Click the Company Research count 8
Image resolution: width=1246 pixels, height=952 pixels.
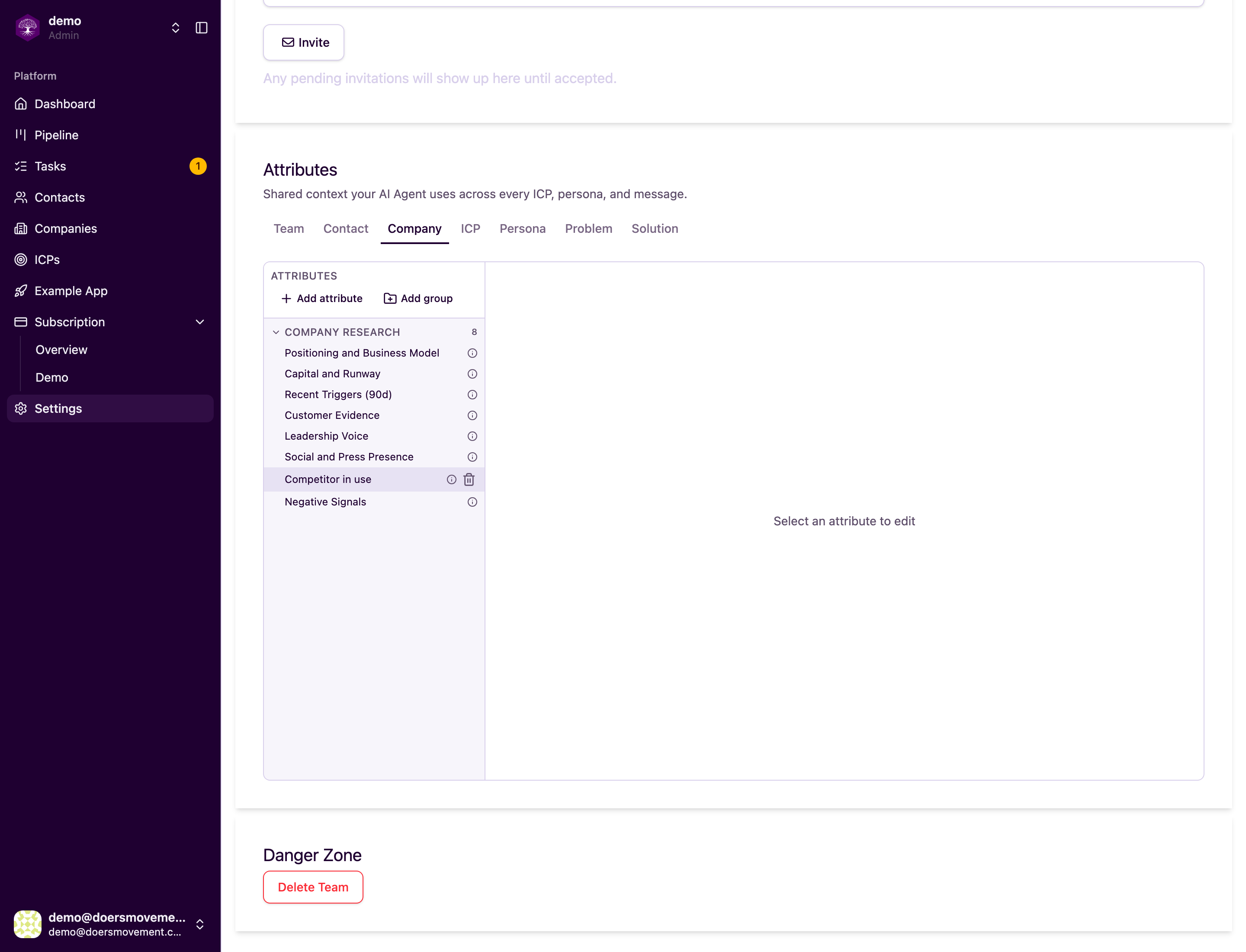(x=474, y=332)
